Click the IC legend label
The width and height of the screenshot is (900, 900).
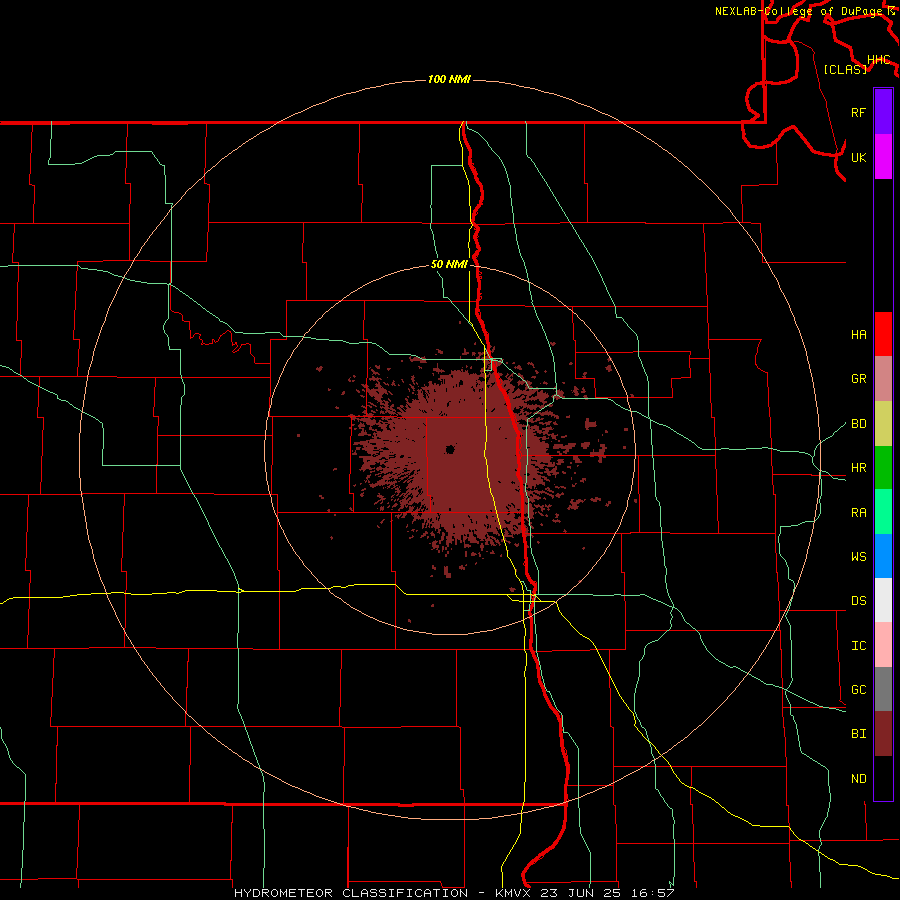click(858, 646)
